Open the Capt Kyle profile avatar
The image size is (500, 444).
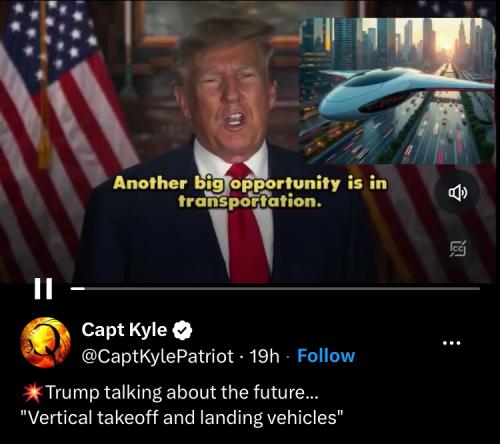point(45,342)
